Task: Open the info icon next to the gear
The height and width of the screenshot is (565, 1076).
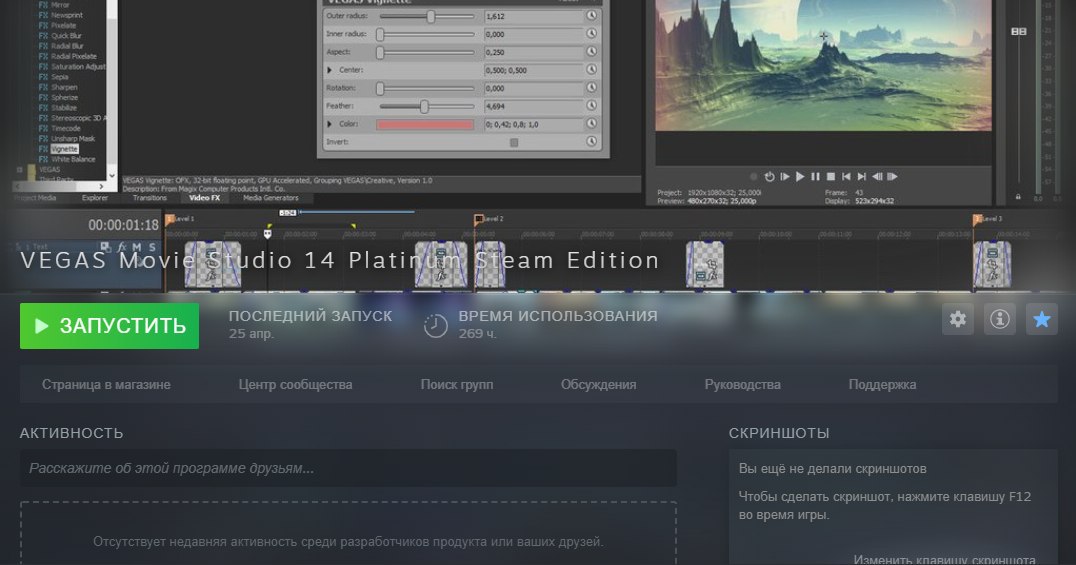Action: pos(999,319)
